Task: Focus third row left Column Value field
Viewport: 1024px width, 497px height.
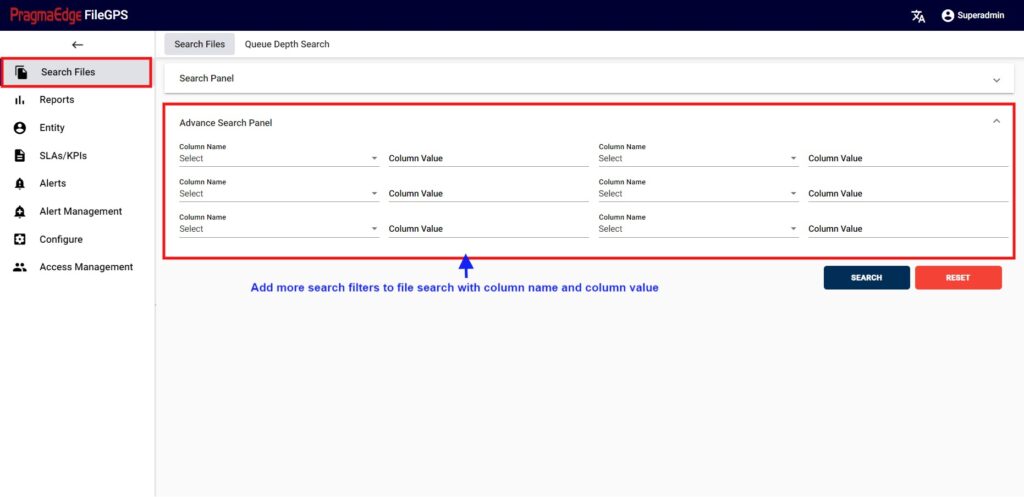Action: (488, 229)
